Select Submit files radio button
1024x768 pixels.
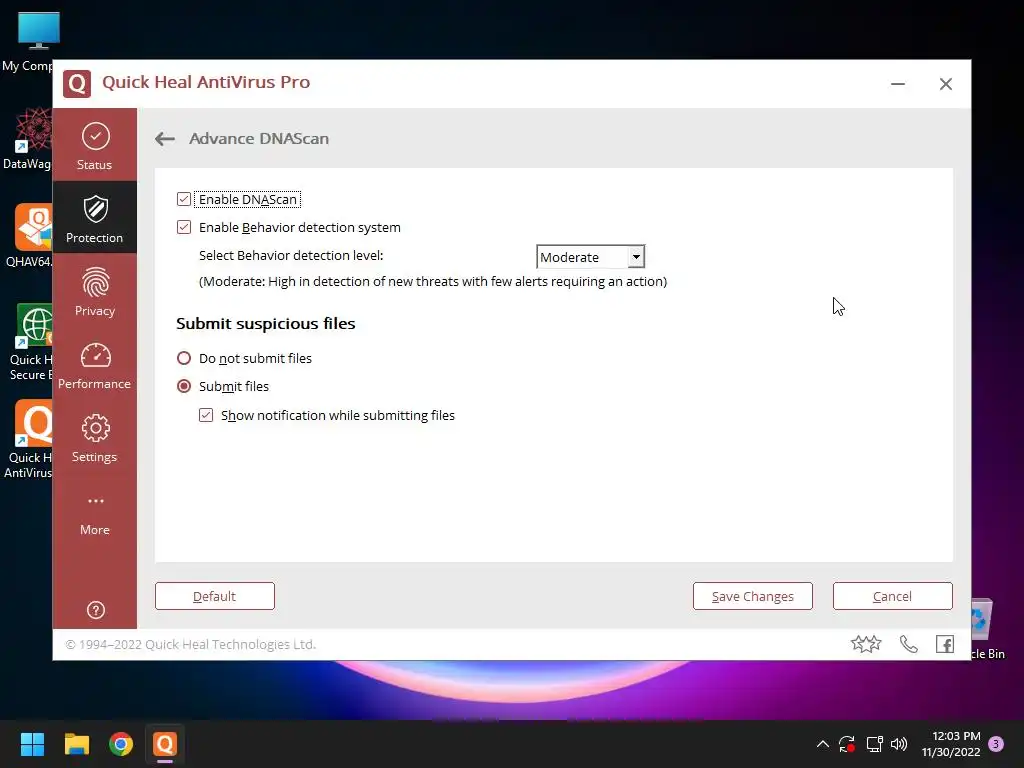[x=184, y=386]
